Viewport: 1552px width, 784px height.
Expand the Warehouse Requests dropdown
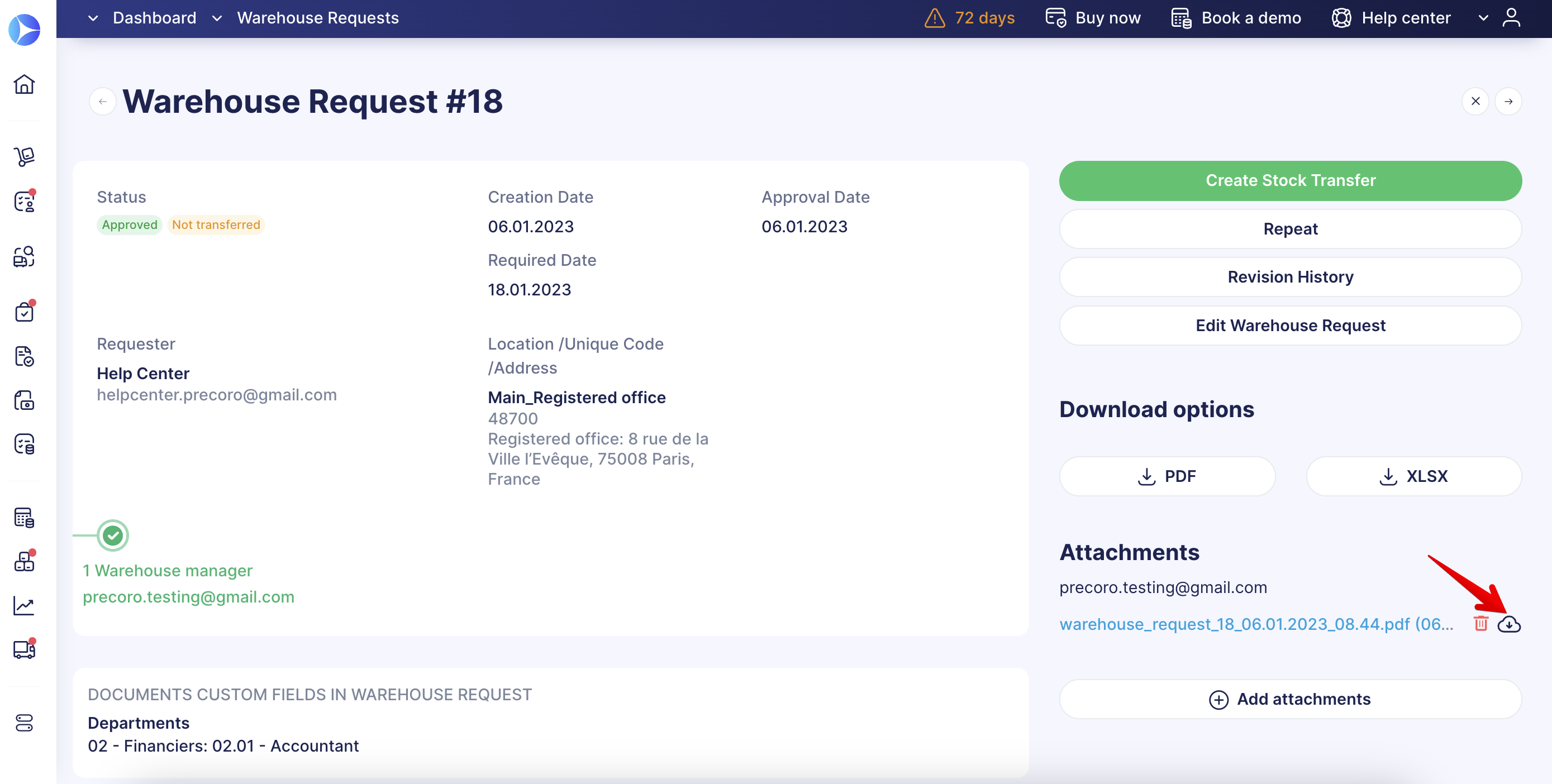tap(219, 17)
